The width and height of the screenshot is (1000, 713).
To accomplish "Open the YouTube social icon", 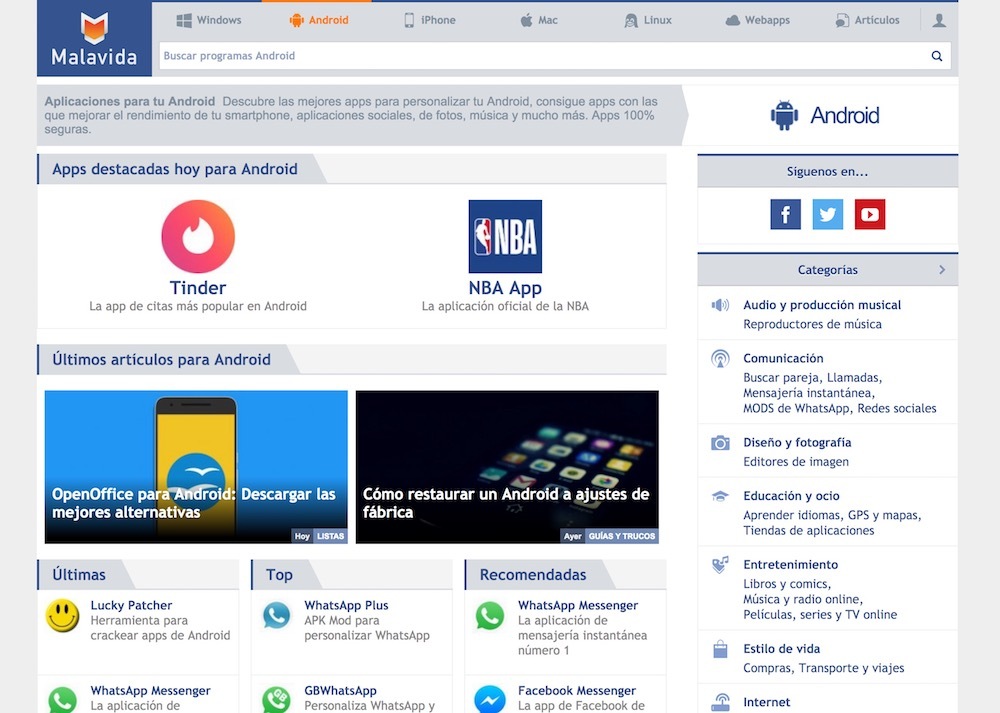I will 869,214.
